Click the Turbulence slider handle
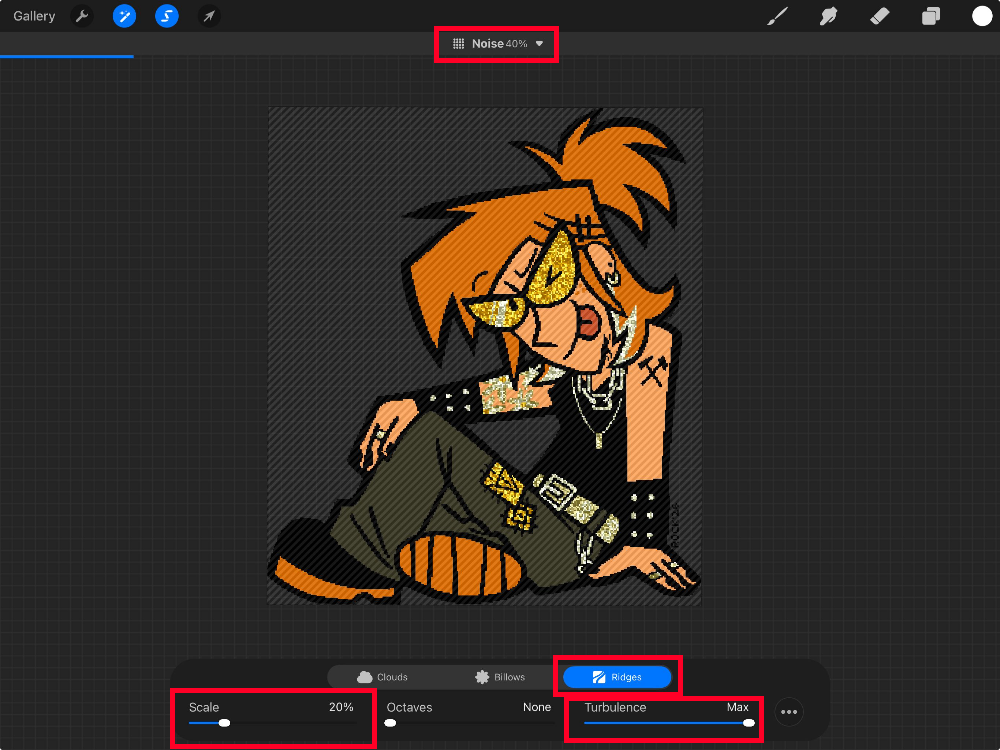1000x750 pixels. click(x=748, y=722)
